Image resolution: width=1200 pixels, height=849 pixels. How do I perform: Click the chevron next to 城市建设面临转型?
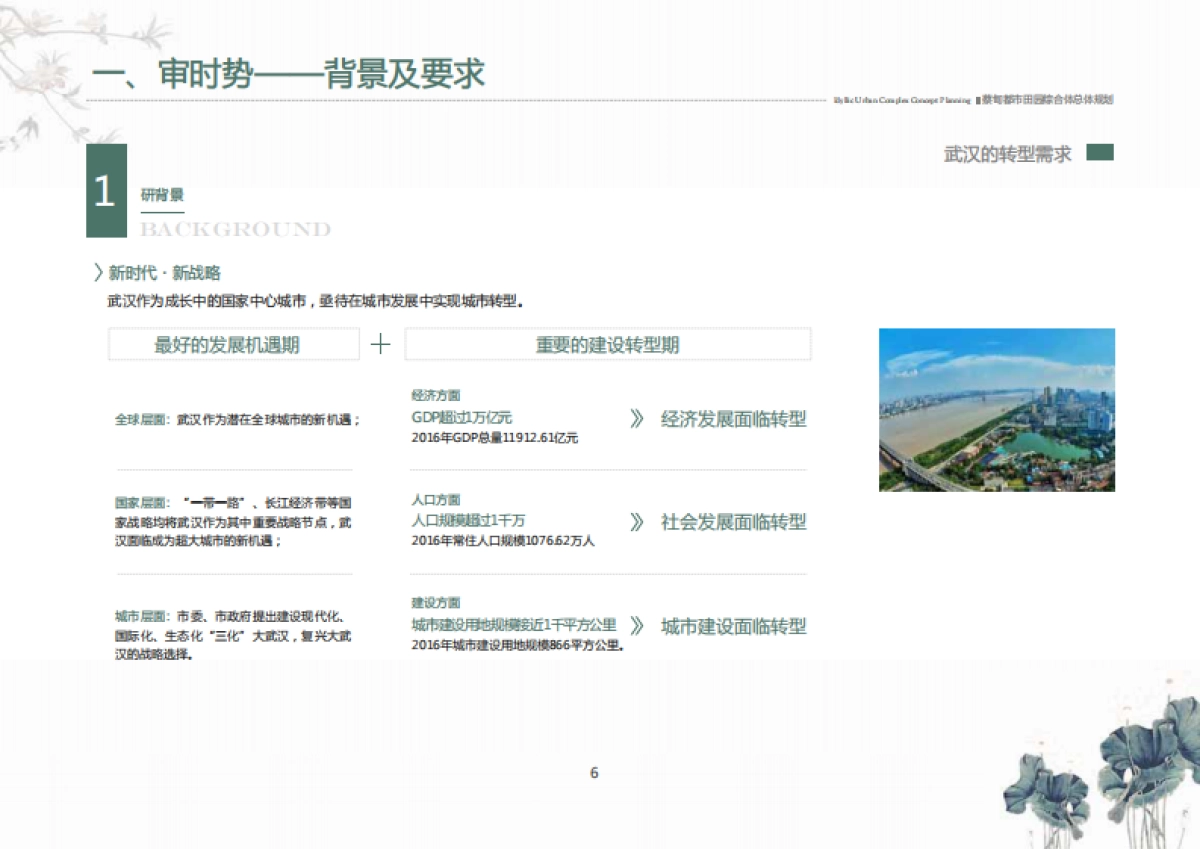(x=637, y=627)
